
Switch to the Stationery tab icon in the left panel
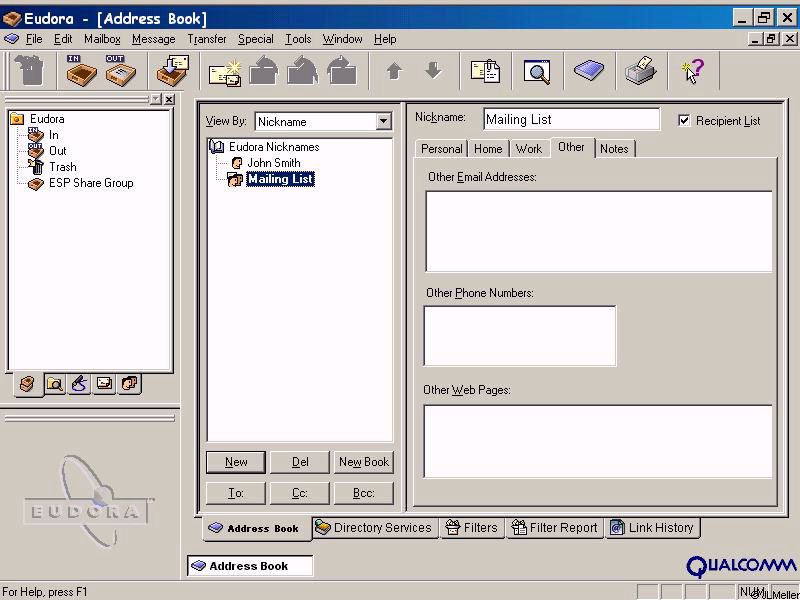point(104,384)
